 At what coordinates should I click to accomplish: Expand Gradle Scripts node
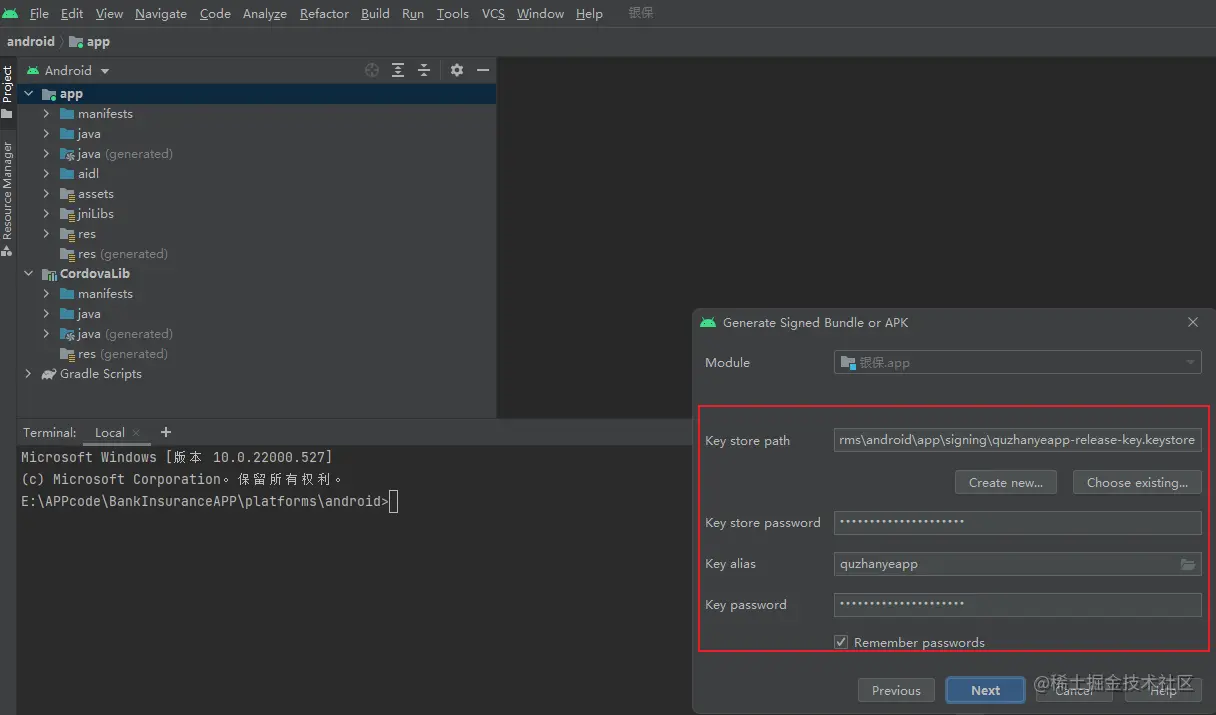click(28, 374)
